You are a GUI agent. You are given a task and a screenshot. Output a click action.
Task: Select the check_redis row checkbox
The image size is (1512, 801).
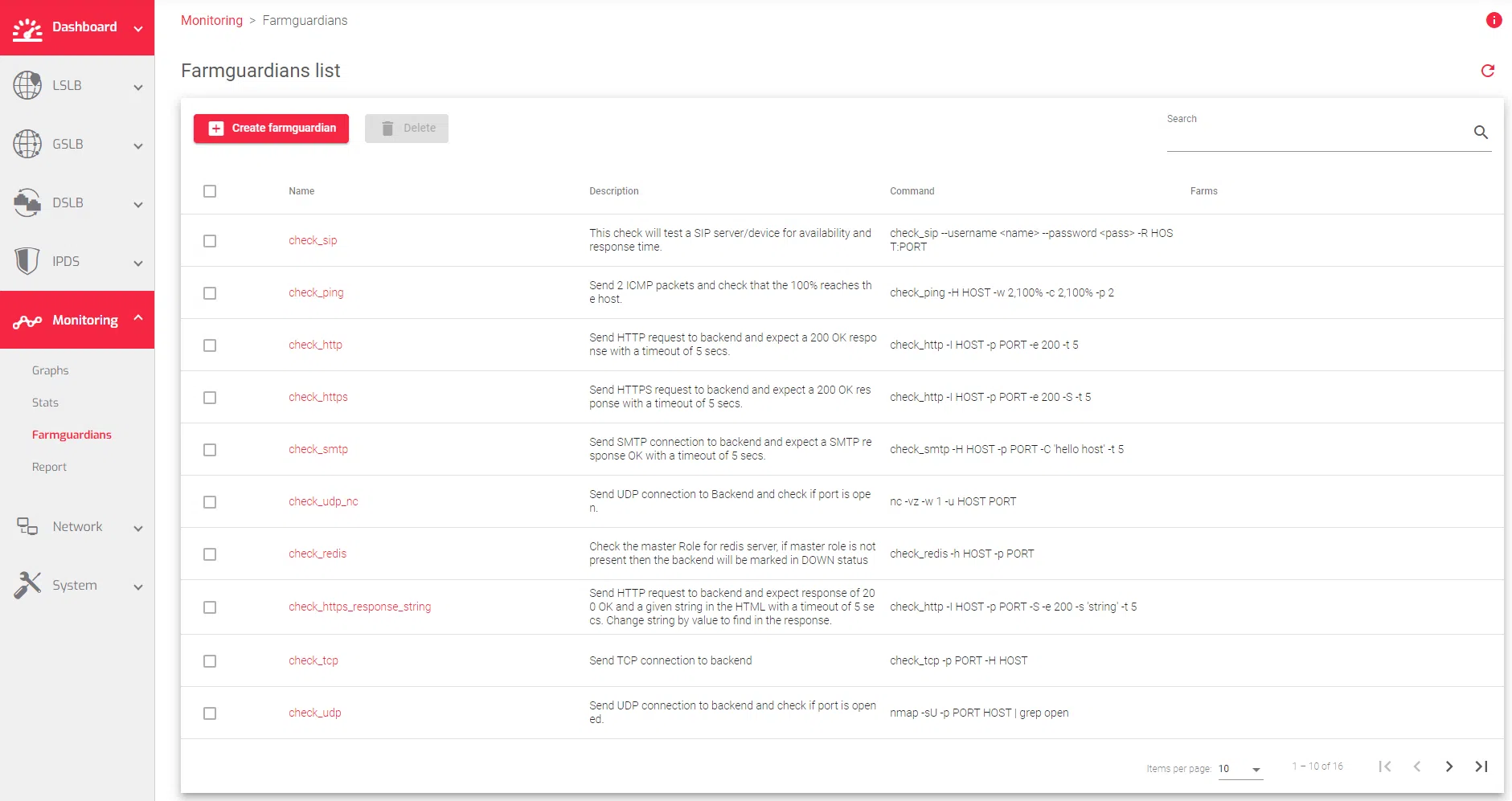point(210,554)
